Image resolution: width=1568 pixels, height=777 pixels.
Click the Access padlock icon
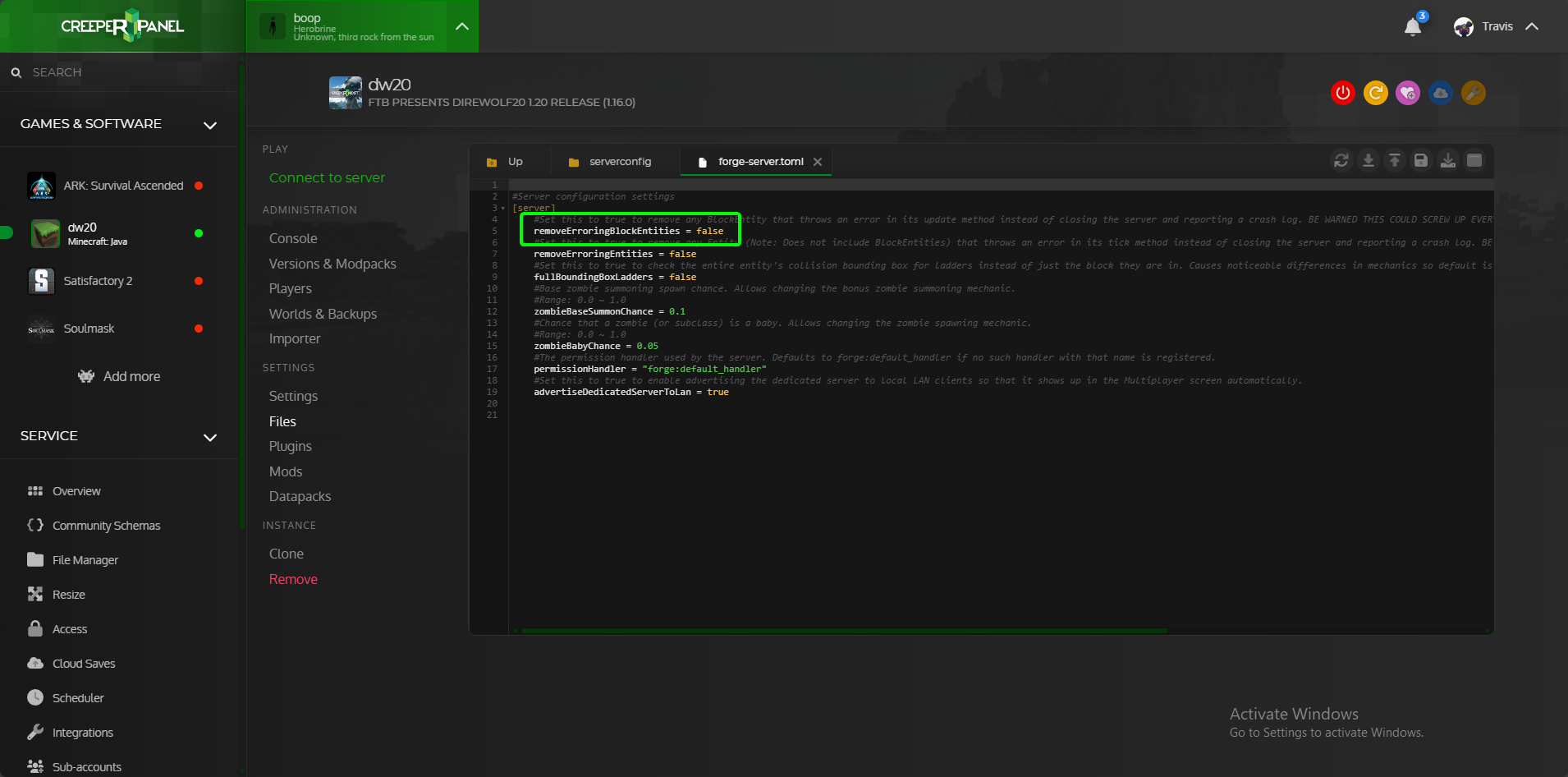pyautogui.click(x=35, y=628)
